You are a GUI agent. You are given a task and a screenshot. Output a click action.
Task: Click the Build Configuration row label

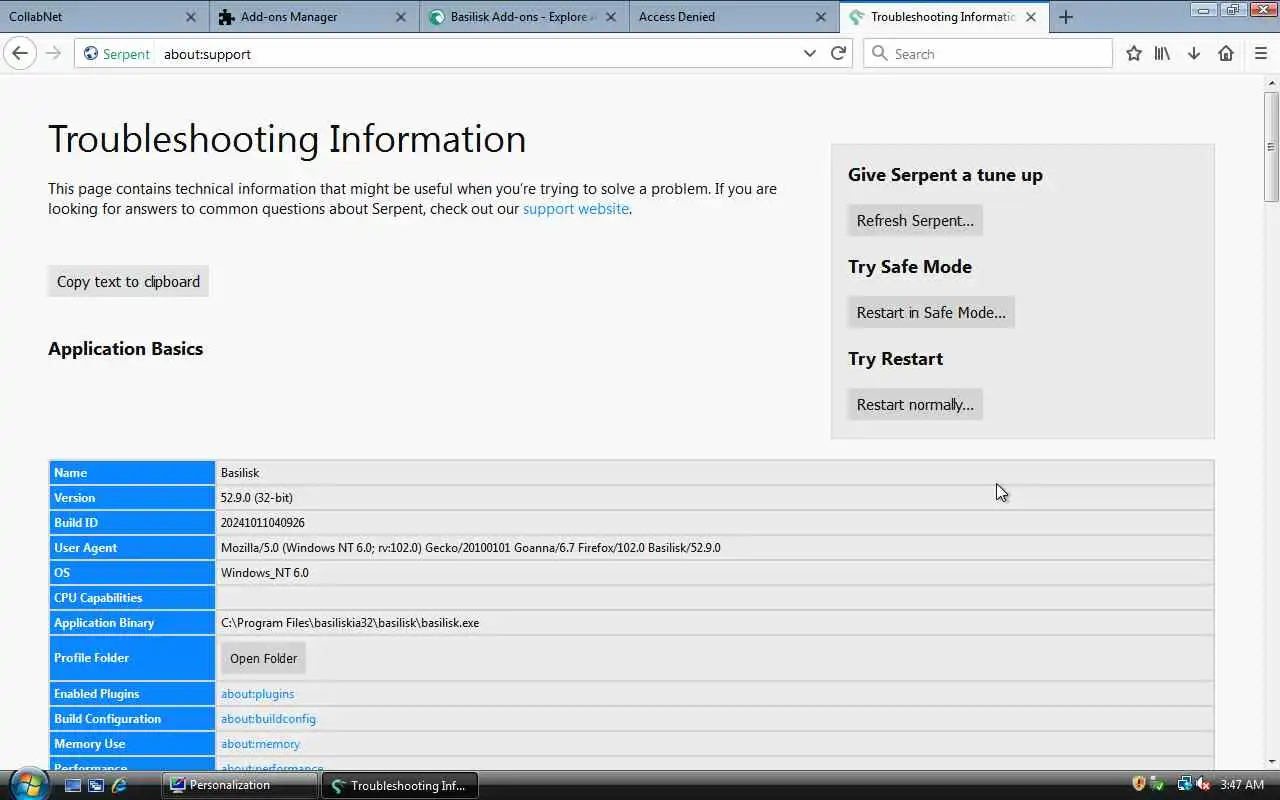[x=132, y=719]
